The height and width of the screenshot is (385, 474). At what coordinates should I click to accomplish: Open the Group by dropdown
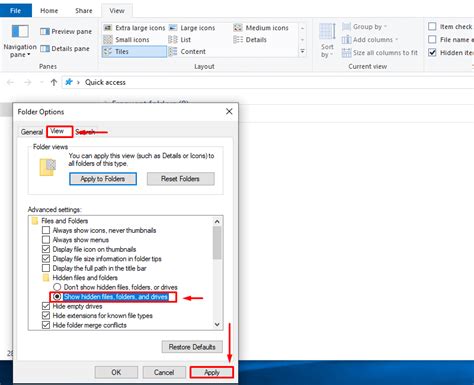click(365, 27)
